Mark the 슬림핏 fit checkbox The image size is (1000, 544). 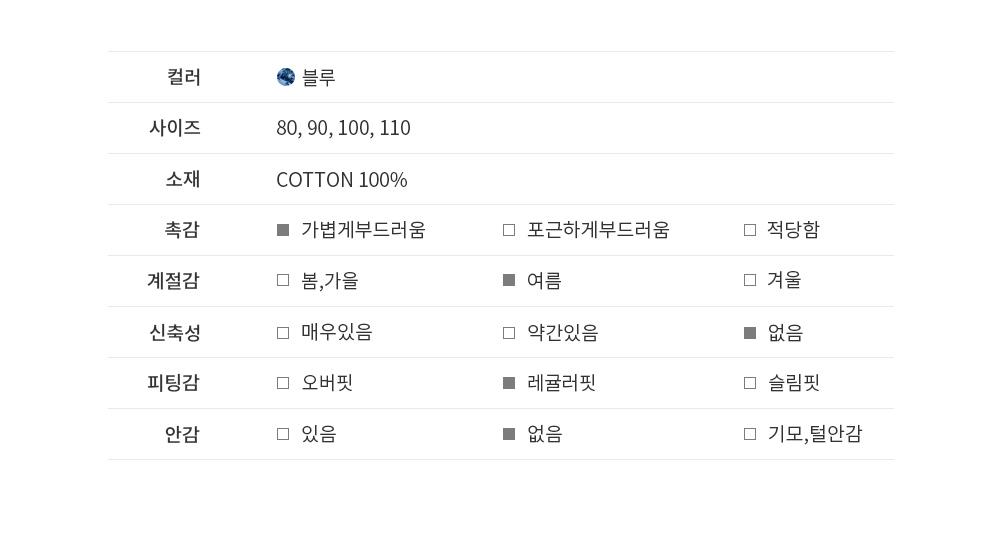pyautogui.click(x=750, y=383)
